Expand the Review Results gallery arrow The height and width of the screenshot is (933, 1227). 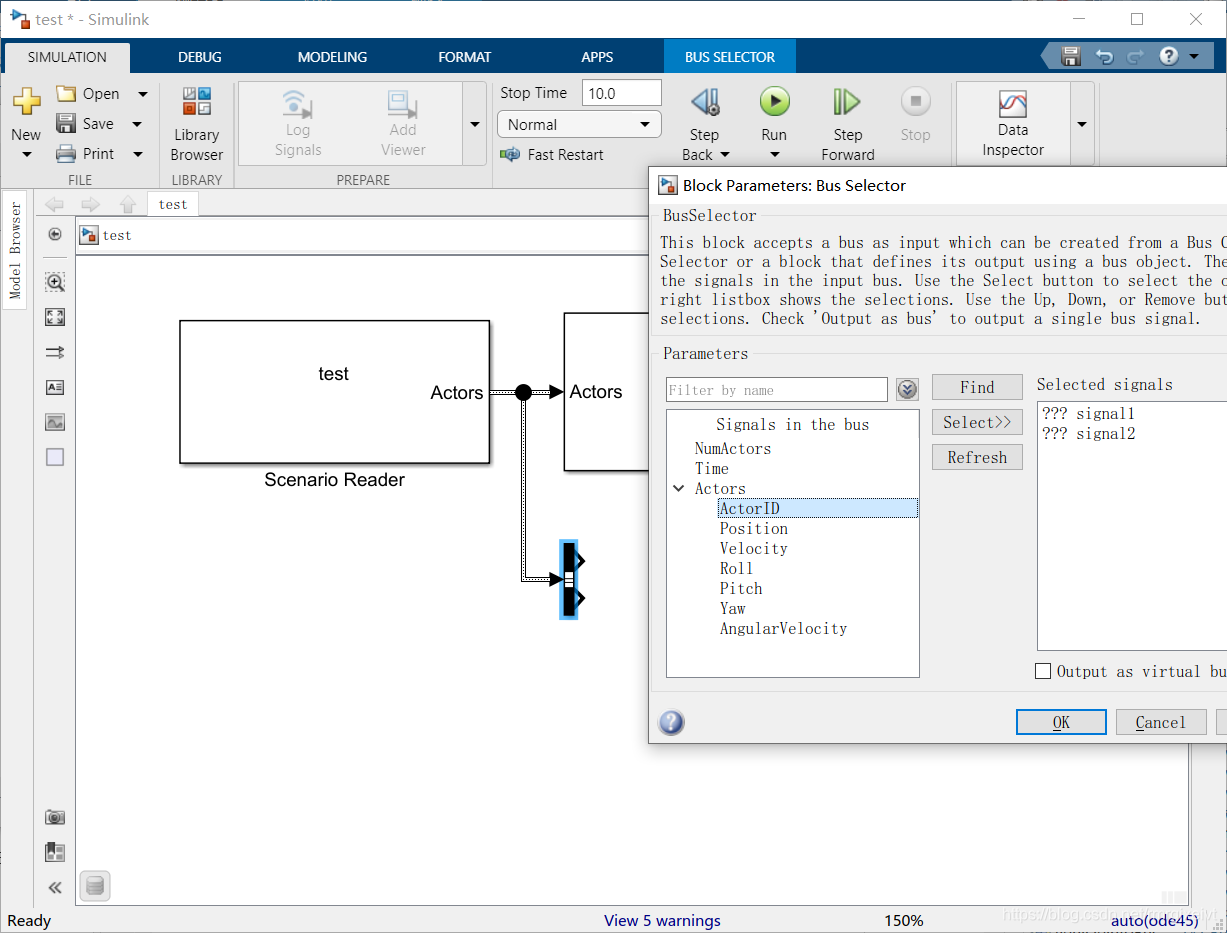pos(1081,124)
